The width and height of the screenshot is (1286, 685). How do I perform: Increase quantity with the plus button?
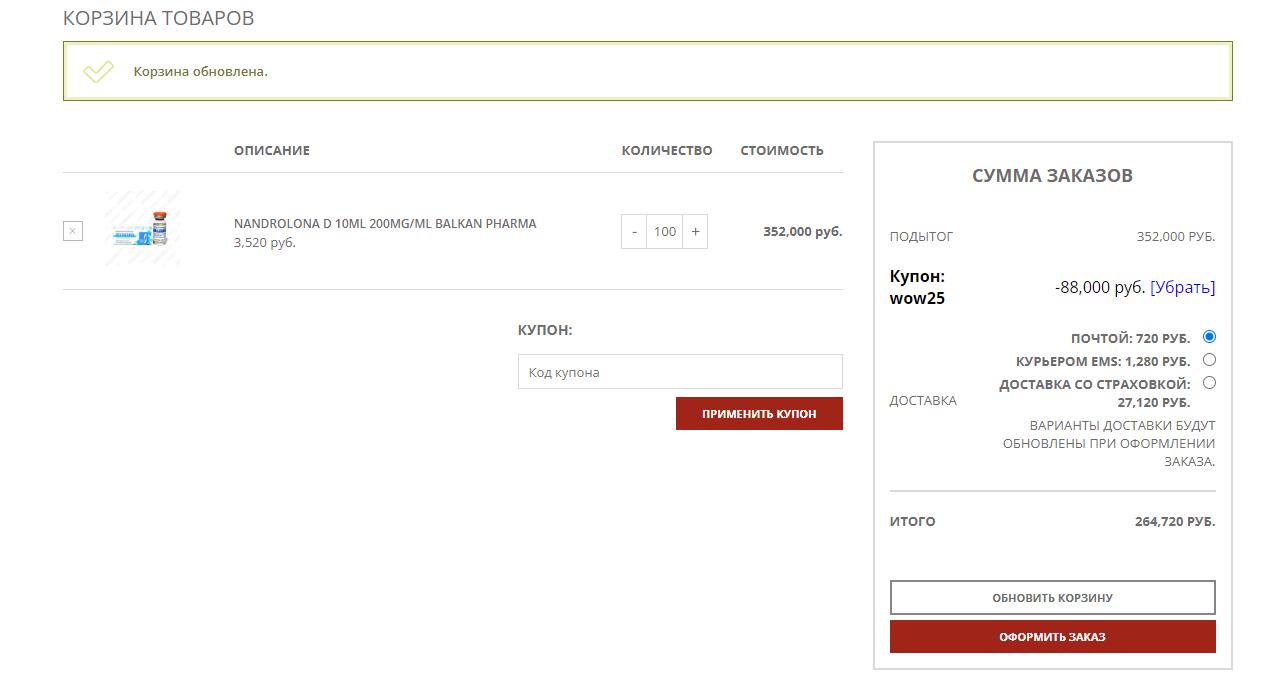(x=695, y=231)
